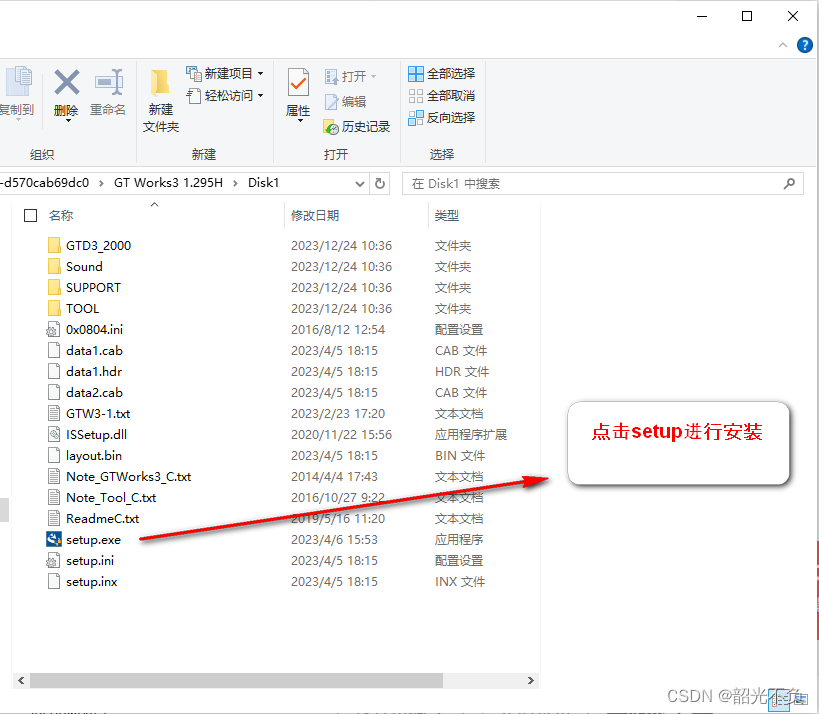Sort by the Name (名称) column
The height and width of the screenshot is (714, 819).
coord(61,215)
